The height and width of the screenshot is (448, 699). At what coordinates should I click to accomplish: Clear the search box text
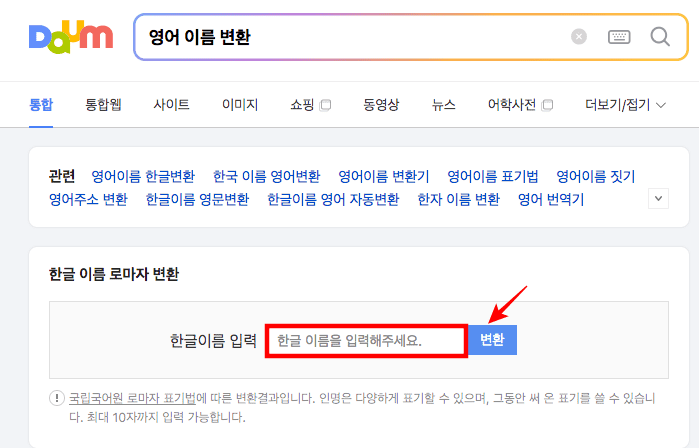579,37
